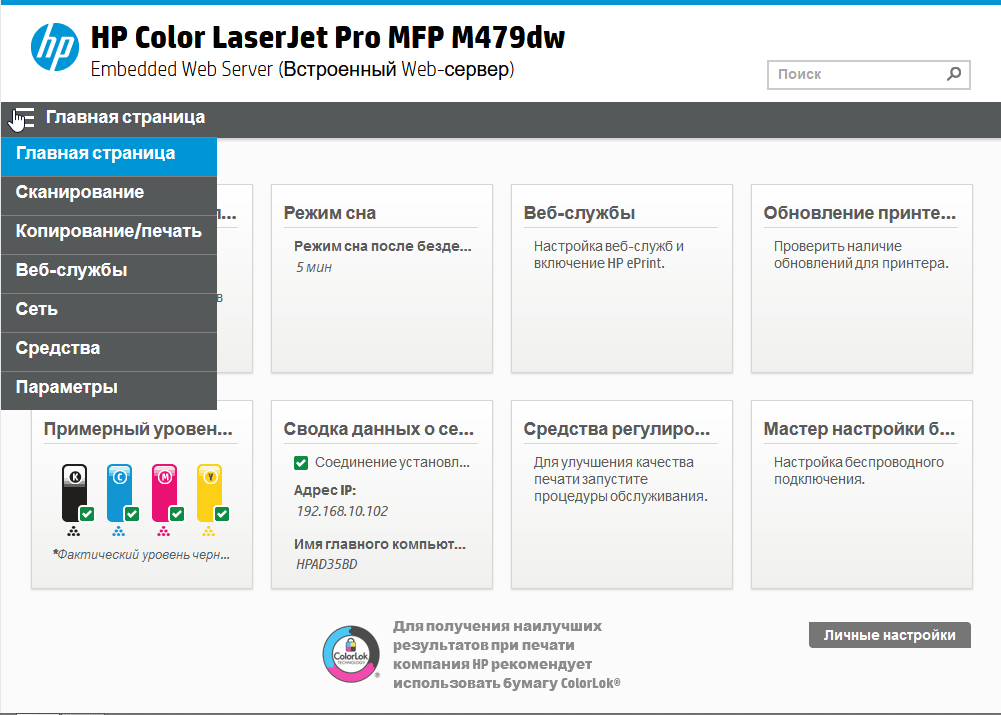The image size is (1001, 715).
Task: Click the Для улучшения качества печати description
Action: point(621,479)
